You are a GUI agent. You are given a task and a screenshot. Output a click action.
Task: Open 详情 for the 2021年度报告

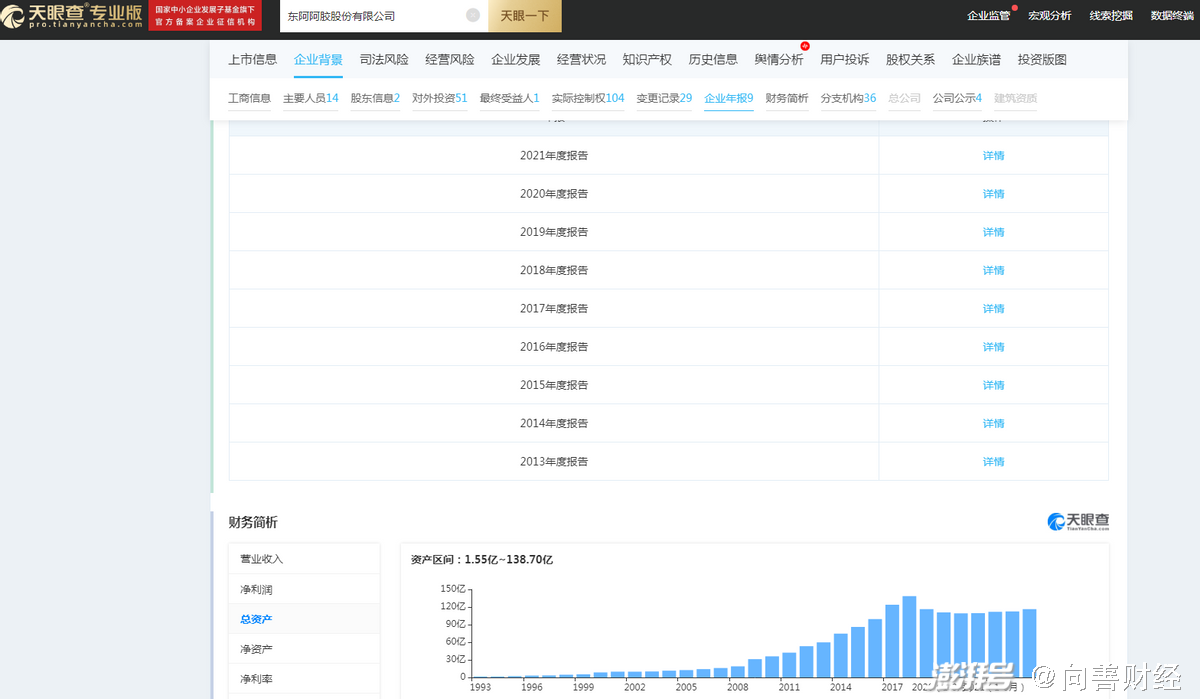point(993,155)
